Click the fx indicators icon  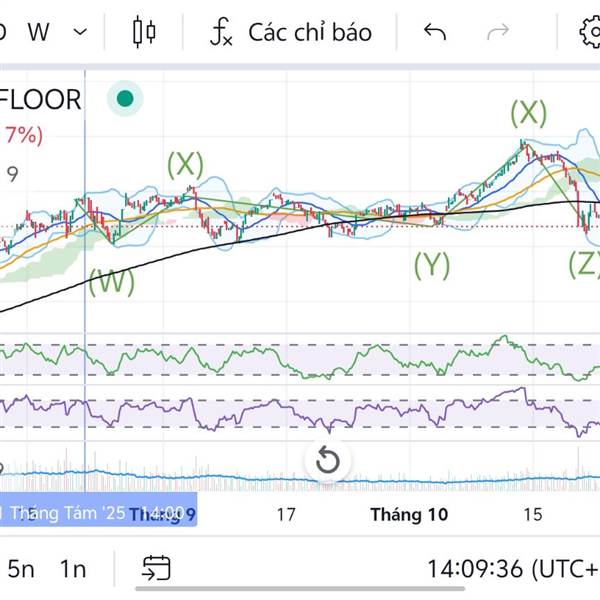[221, 32]
